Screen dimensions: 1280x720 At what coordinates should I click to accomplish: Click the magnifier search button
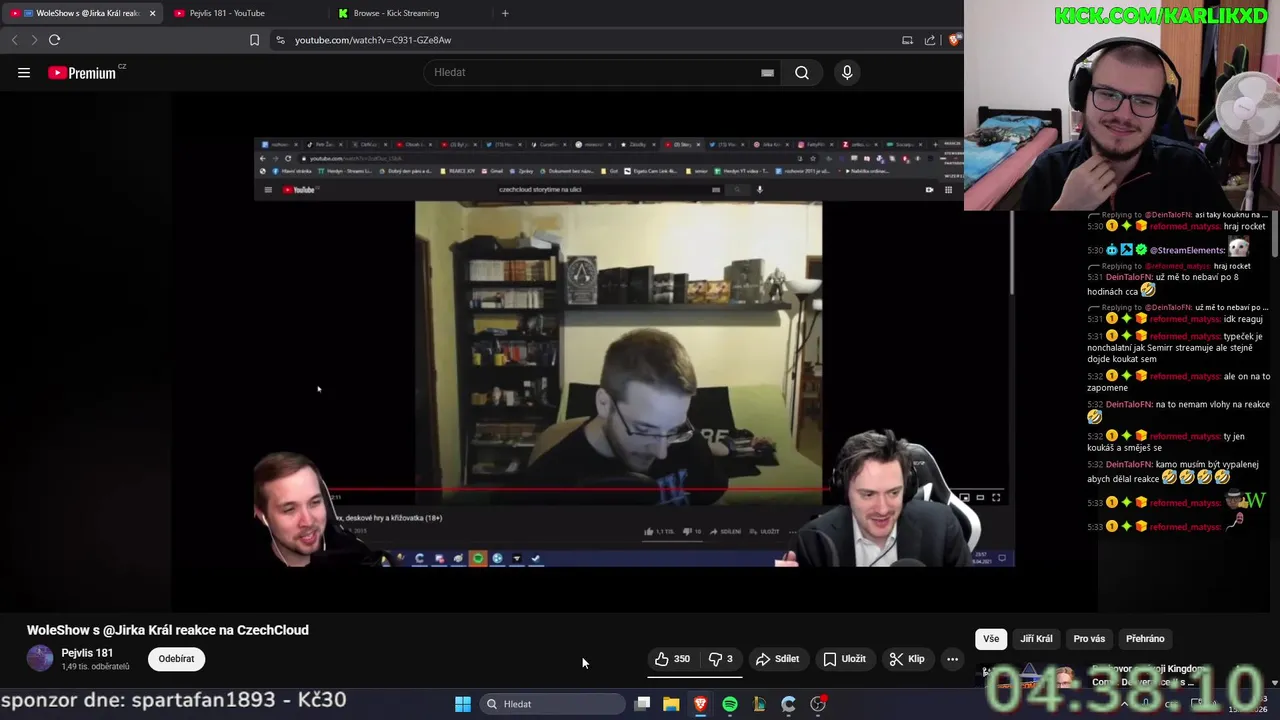click(802, 72)
